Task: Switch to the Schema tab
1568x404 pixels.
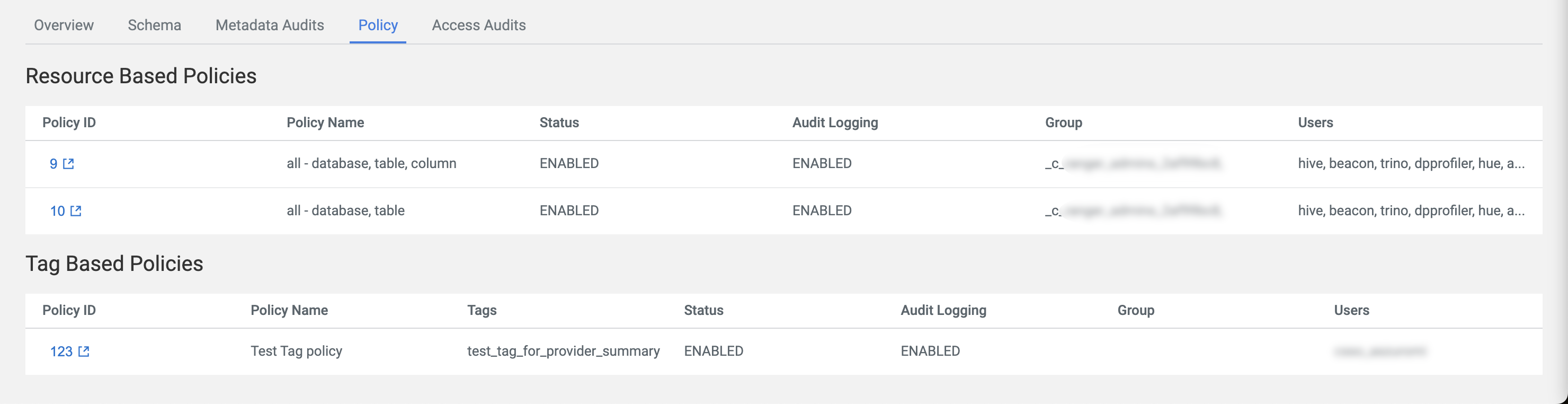Action: coord(155,25)
